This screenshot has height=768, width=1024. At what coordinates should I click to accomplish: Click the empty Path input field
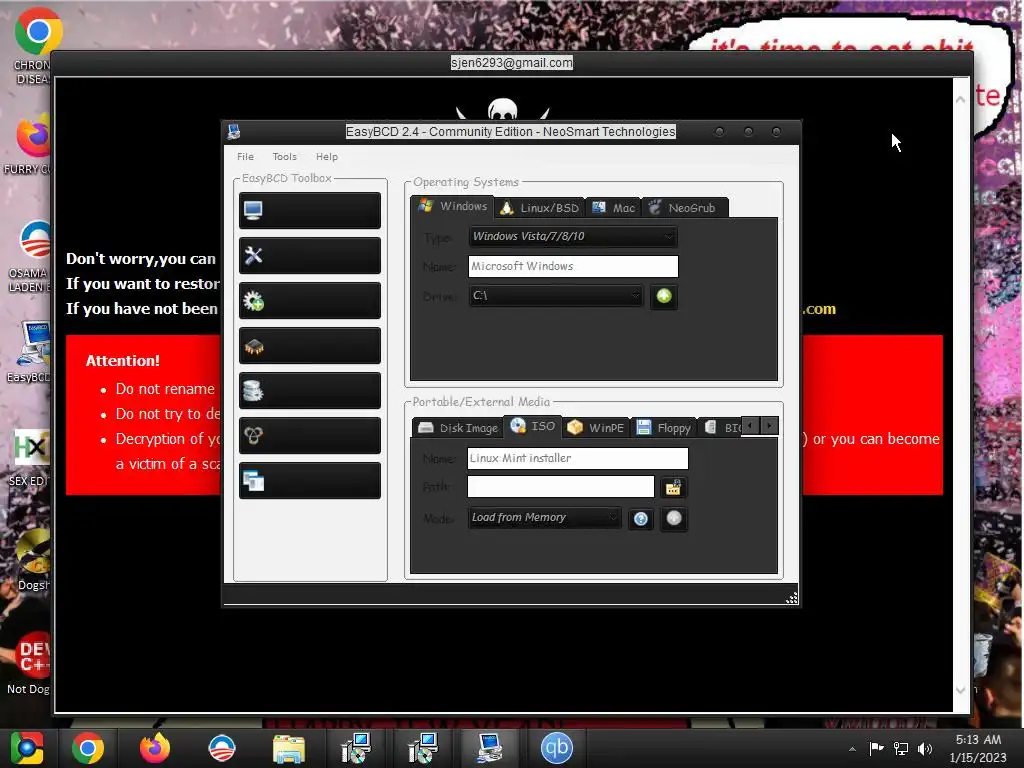[x=561, y=487]
